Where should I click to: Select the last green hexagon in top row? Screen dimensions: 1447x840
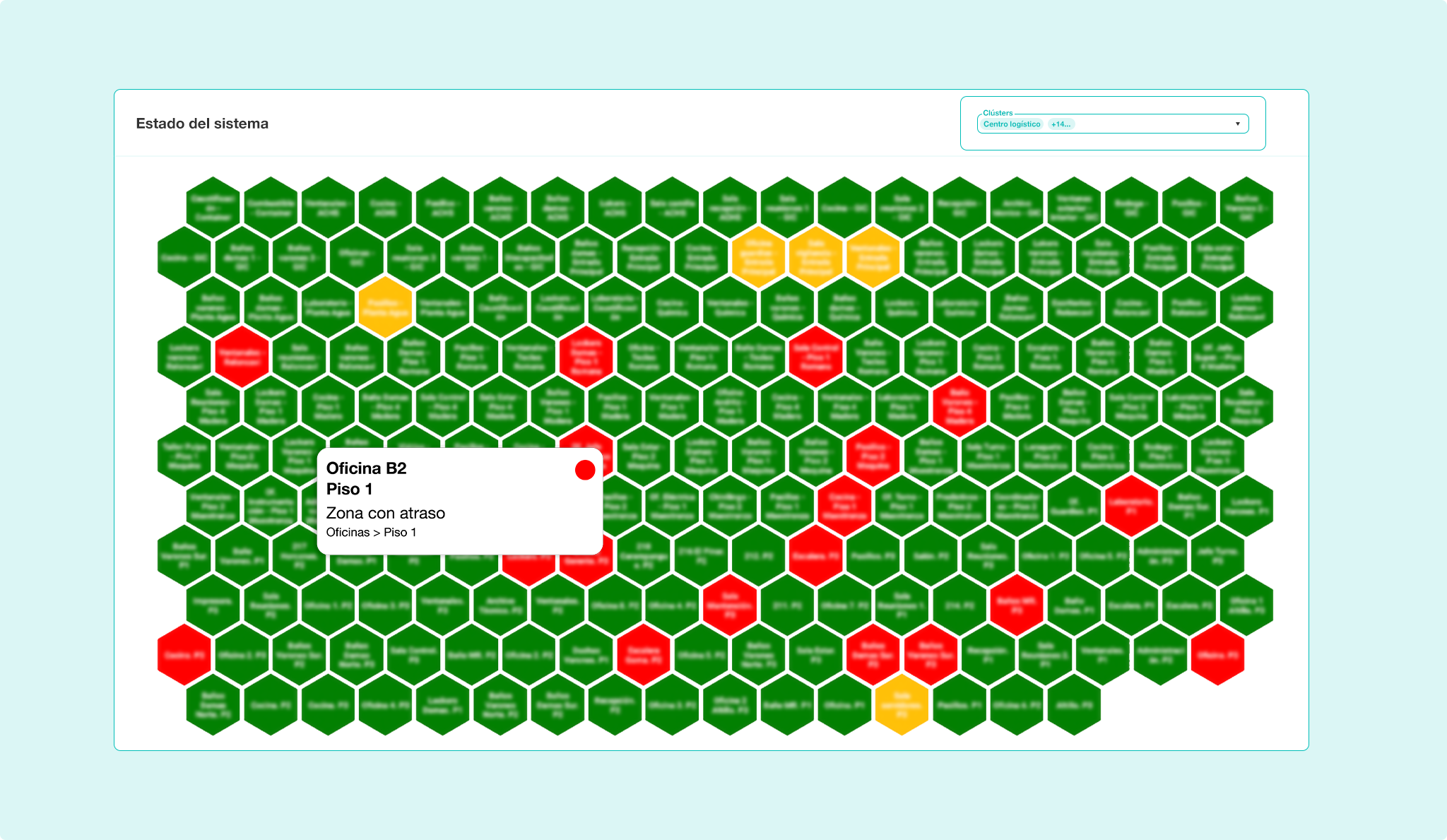click(1246, 208)
